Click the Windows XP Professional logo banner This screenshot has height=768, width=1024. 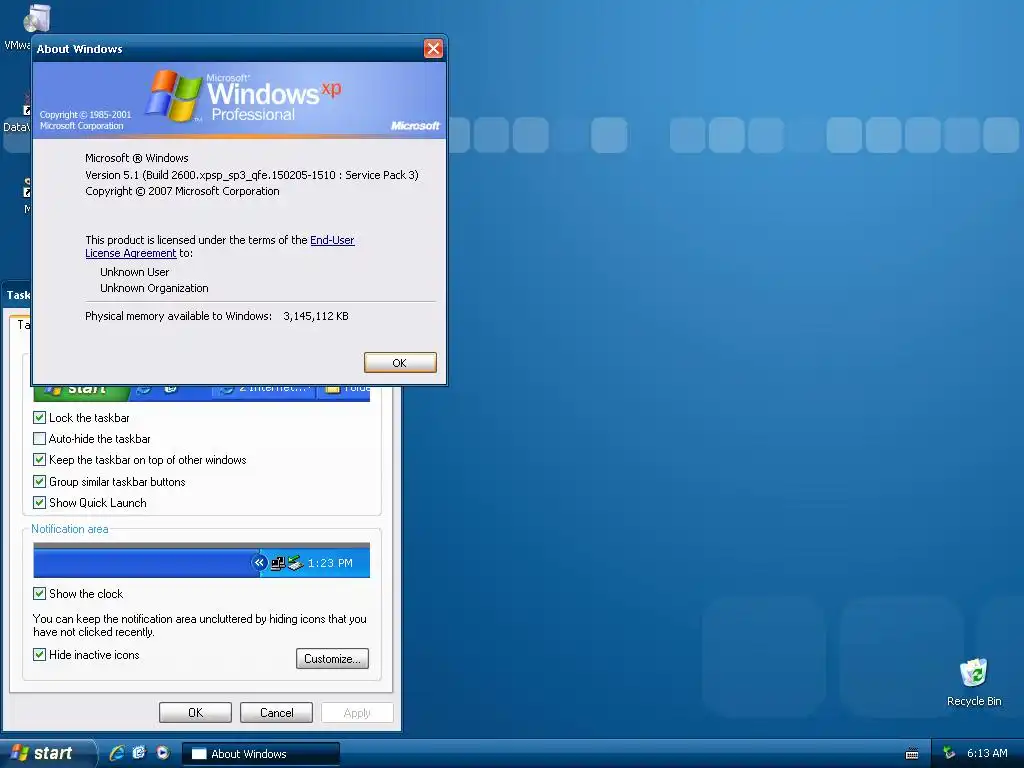click(x=239, y=100)
